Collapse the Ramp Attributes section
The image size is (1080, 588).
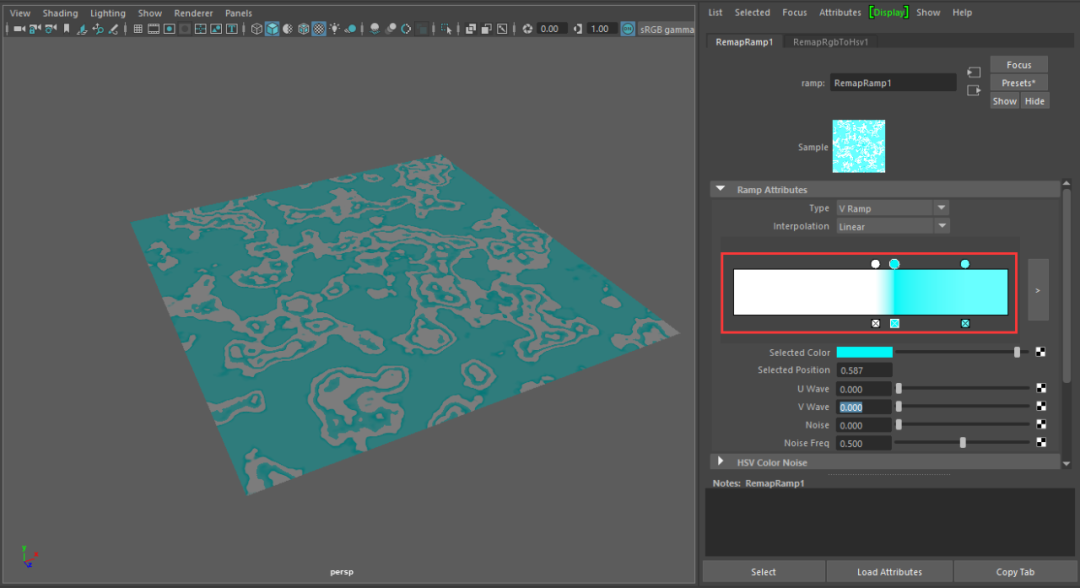(x=720, y=189)
